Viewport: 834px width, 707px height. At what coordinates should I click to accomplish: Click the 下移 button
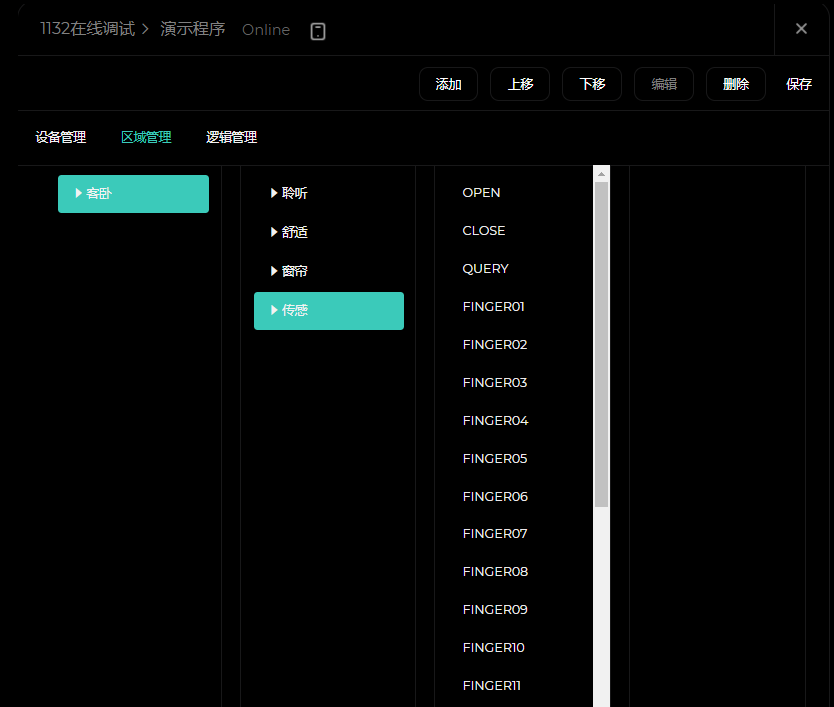click(592, 84)
